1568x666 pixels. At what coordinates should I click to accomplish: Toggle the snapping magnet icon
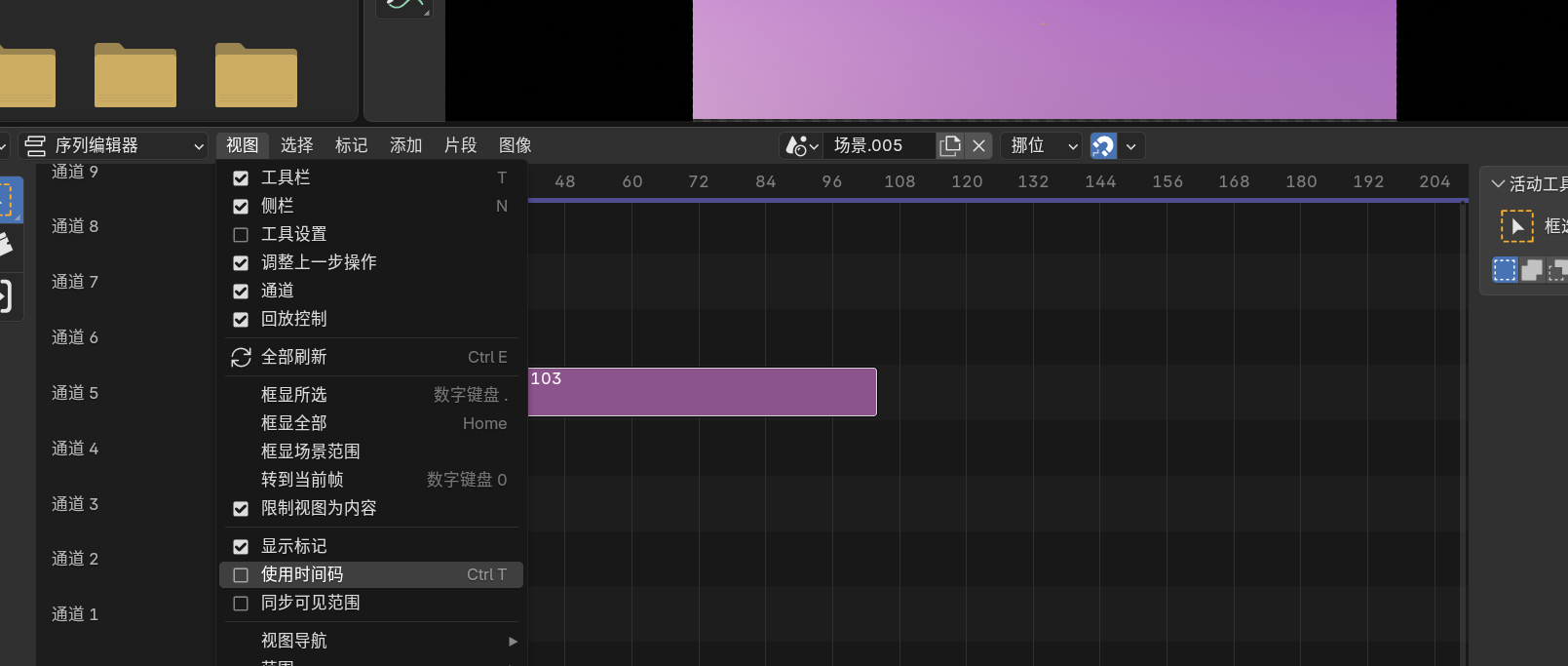point(1103,145)
